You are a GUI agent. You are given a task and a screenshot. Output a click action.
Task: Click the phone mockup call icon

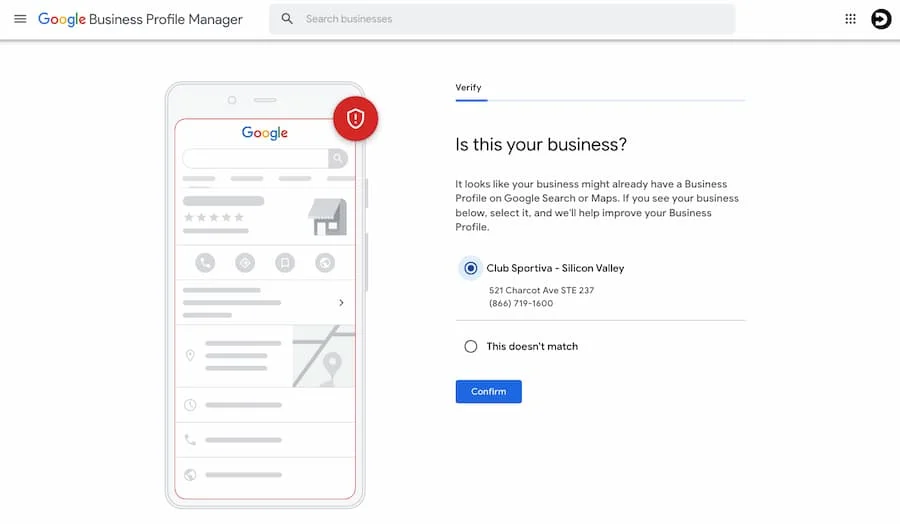(205, 263)
